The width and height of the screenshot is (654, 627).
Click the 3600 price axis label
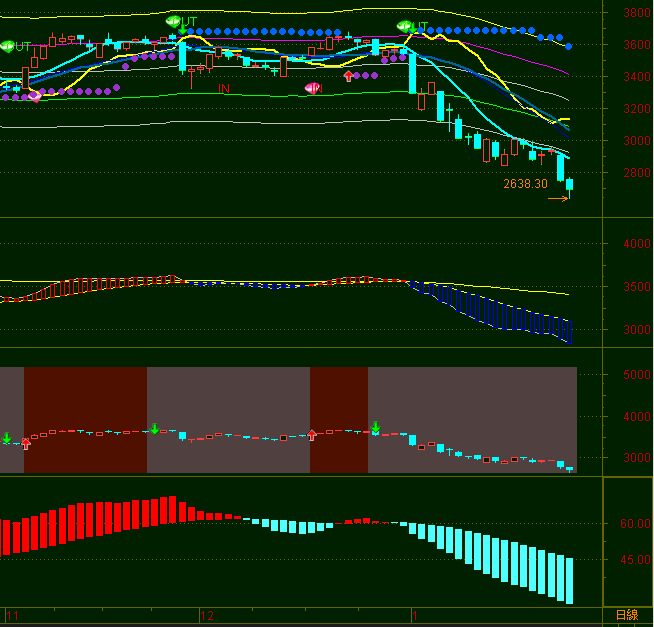pyautogui.click(x=636, y=45)
